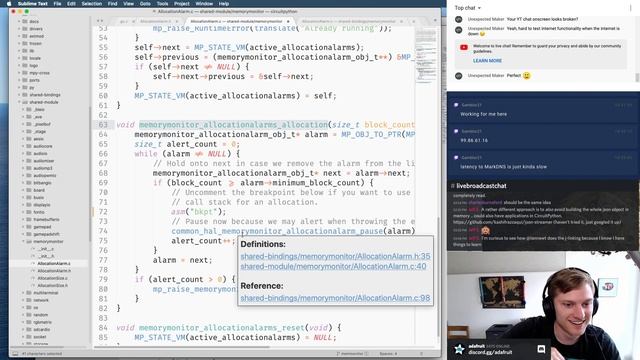
Task: Click the gamepadshift folder icon
Action: coord(29,234)
